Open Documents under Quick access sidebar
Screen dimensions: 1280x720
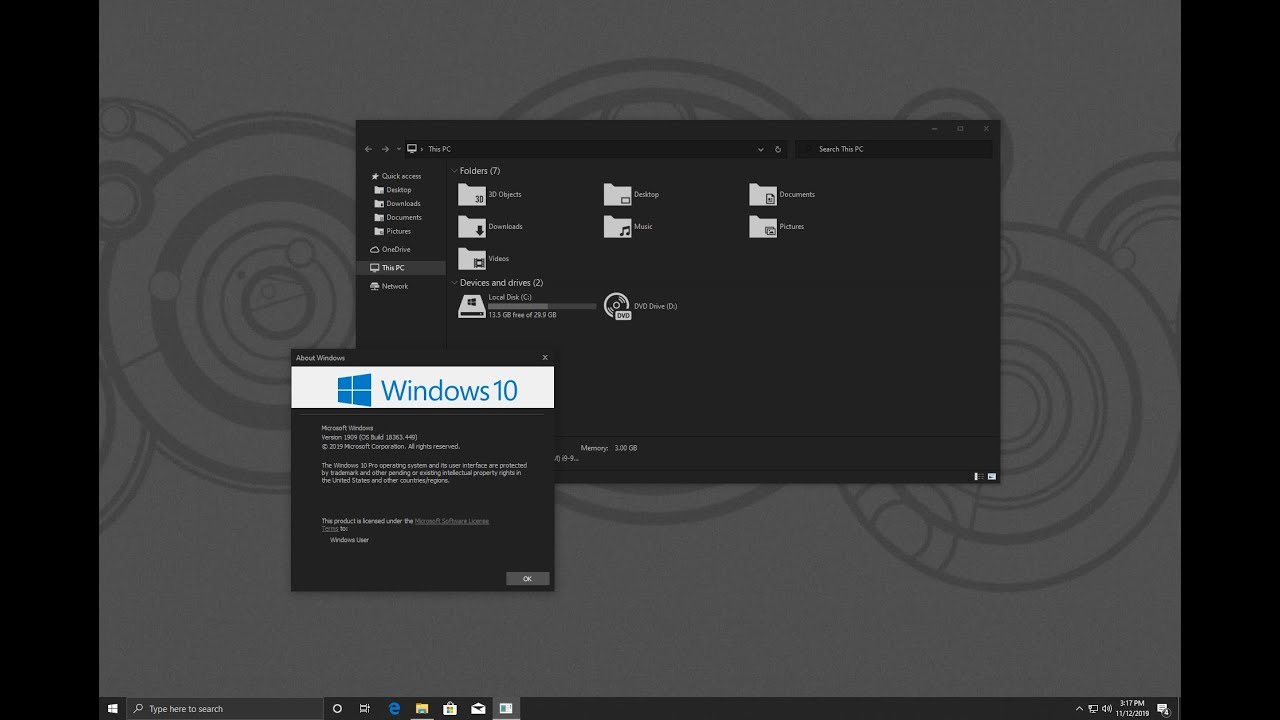click(398, 217)
